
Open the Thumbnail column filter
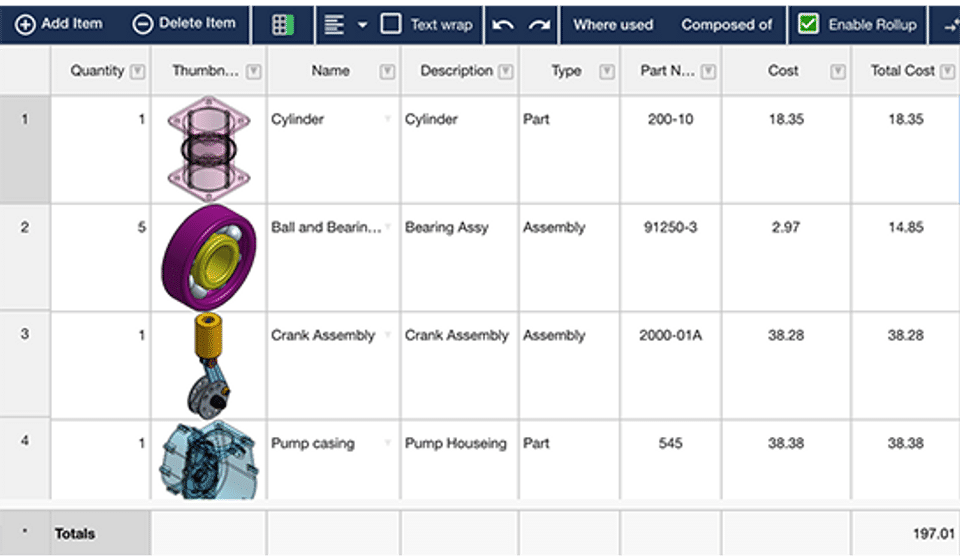coord(253,72)
